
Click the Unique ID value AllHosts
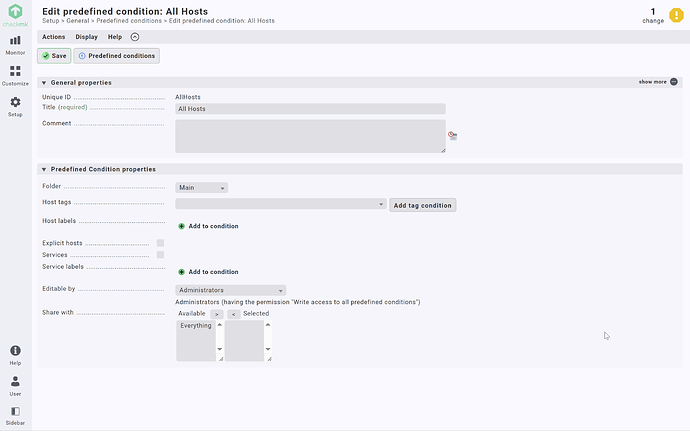pyautogui.click(x=188, y=97)
